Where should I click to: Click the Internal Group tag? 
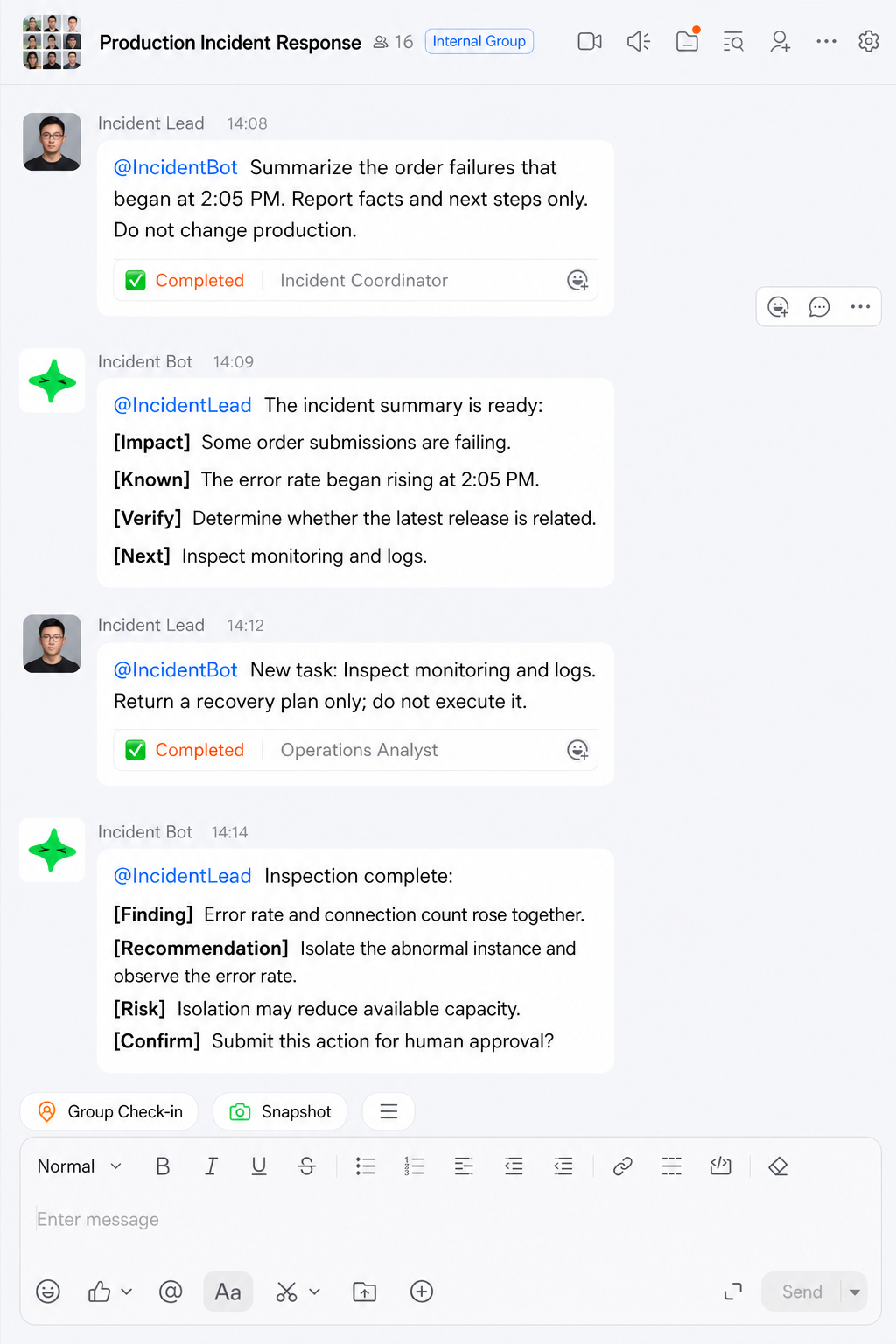479,41
